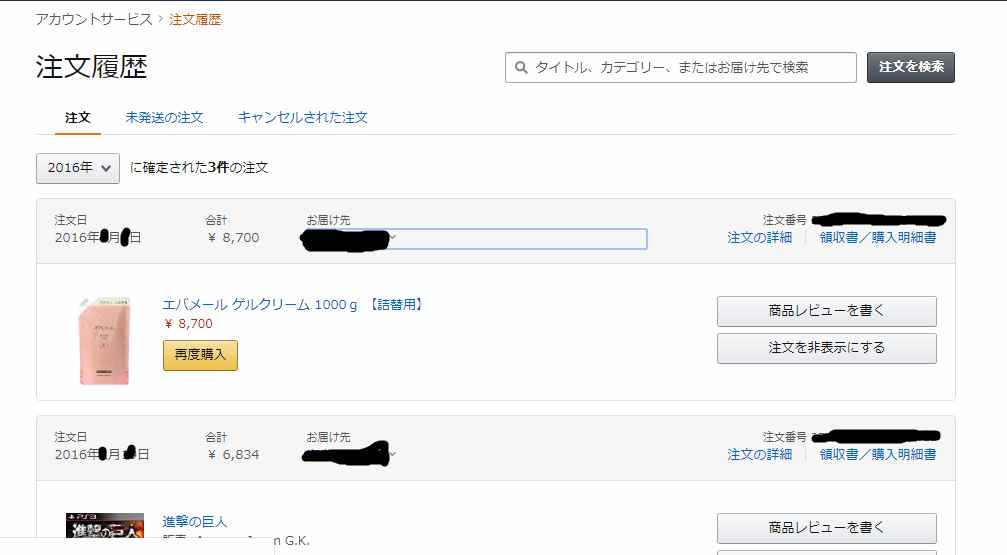The width and height of the screenshot is (1007, 555).
Task: Open 注文の詳細 for the ¥8,700 order
Action: point(760,238)
